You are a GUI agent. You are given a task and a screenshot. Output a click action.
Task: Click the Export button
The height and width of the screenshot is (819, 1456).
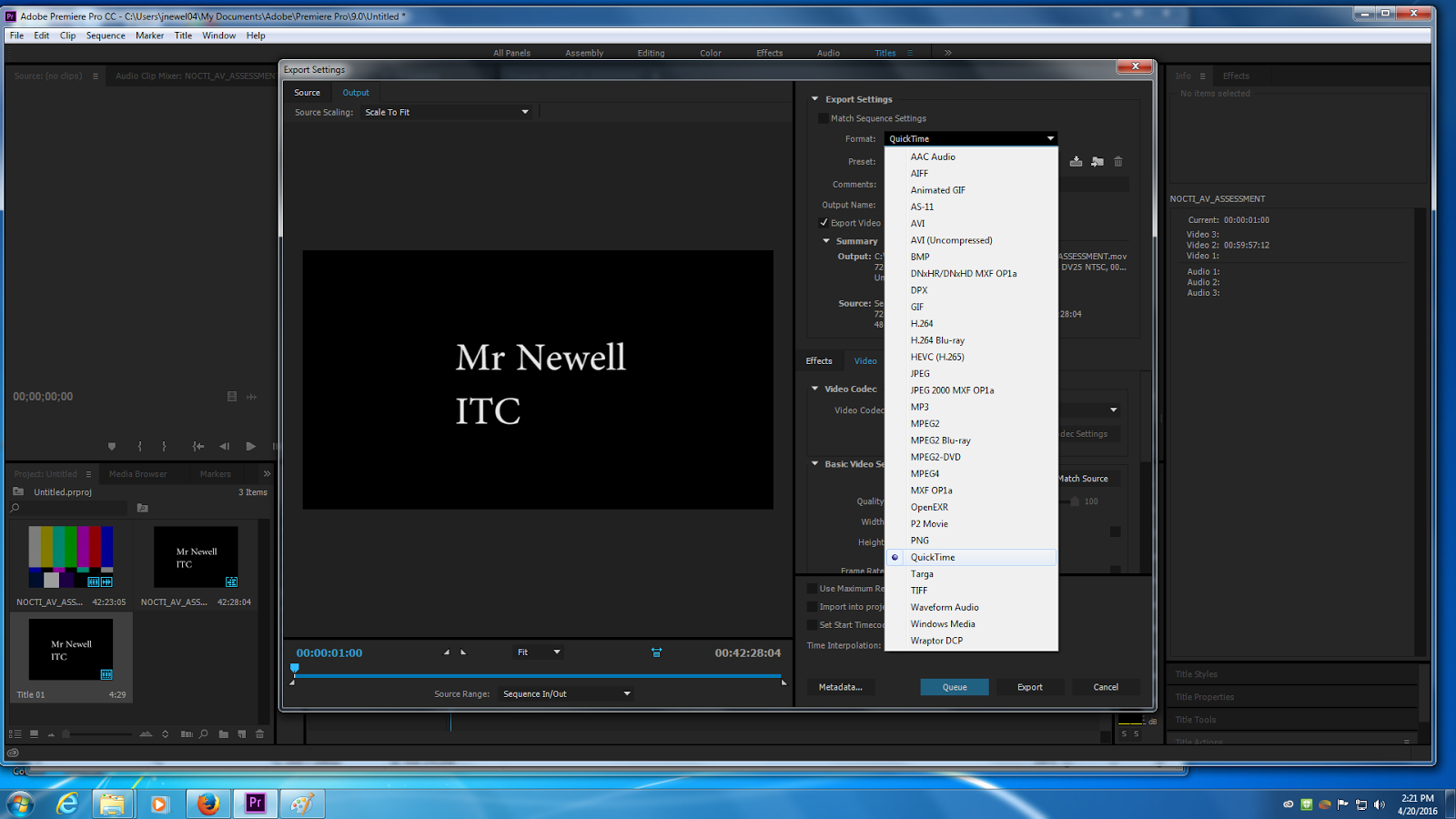click(x=1030, y=687)
